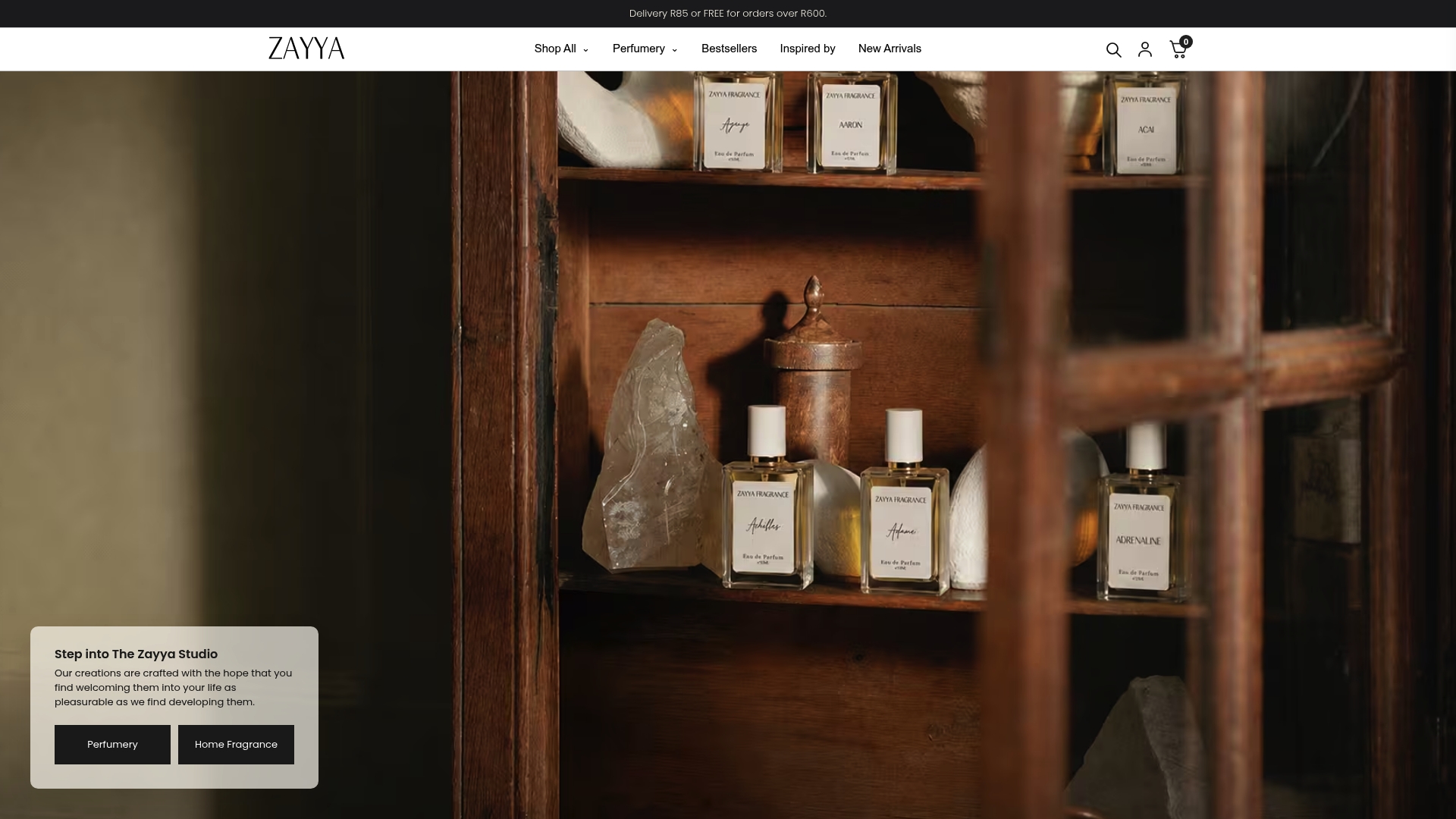The image size is (1456, 819).
Task: Open the Inspired by page
Action: 808,49
